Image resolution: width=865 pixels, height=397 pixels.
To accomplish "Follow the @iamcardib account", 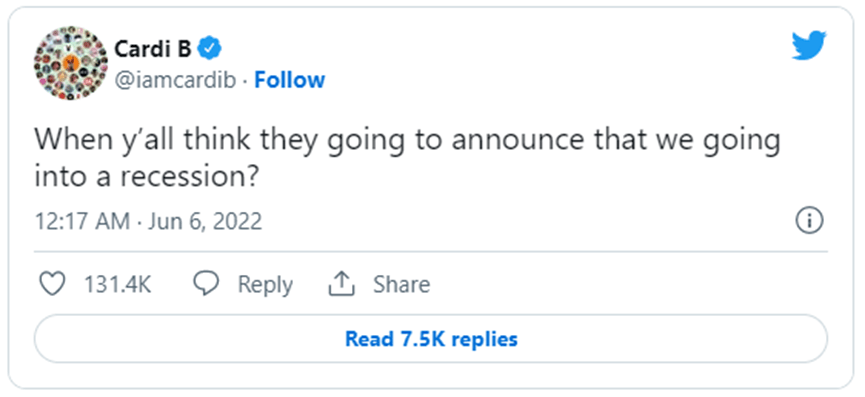I will tap(290, 81).
